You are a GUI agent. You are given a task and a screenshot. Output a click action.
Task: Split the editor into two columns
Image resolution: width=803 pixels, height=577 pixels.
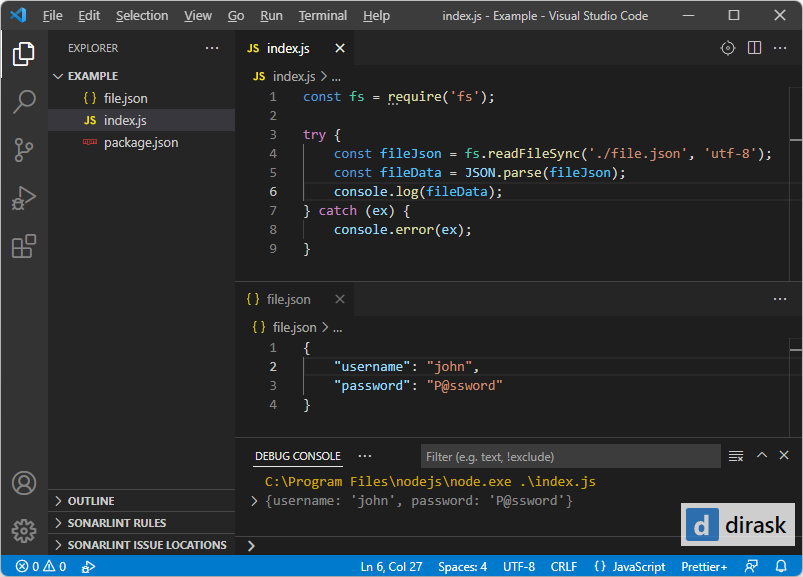[754, 47]
